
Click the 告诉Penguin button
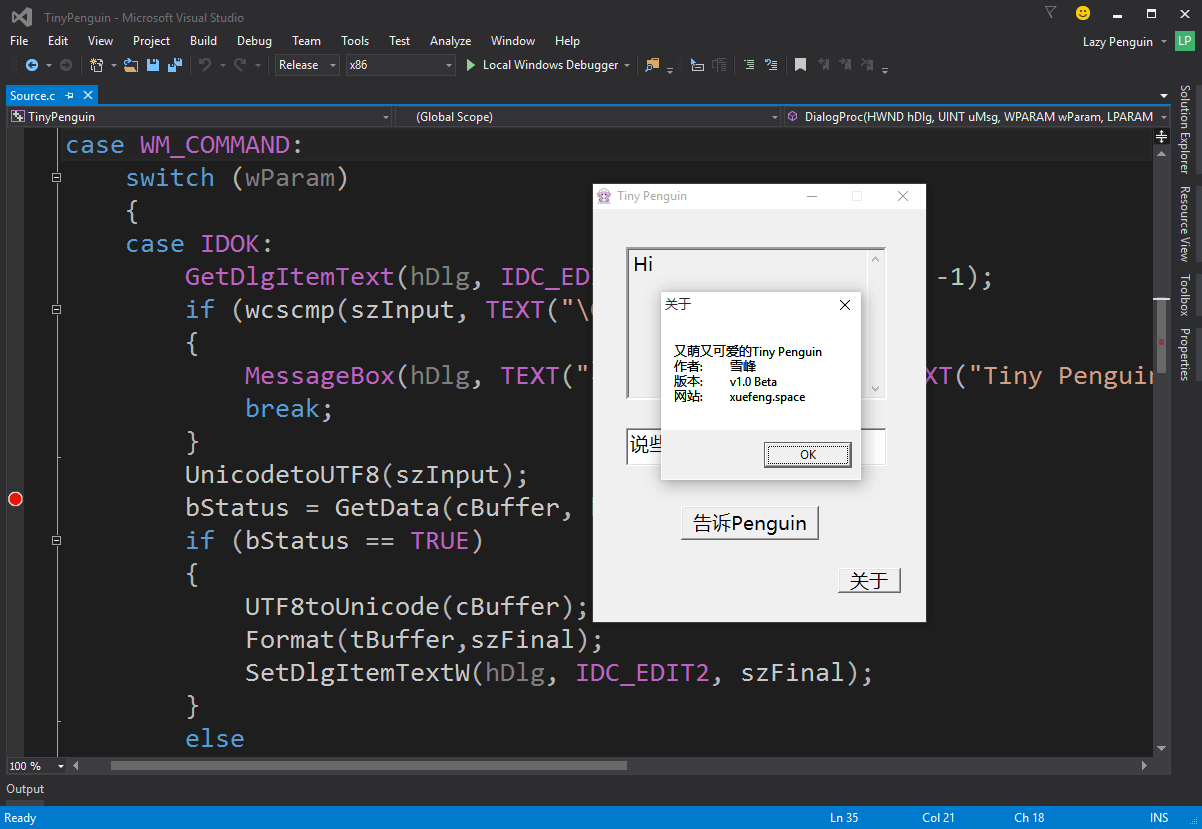(x=750, y=523)
